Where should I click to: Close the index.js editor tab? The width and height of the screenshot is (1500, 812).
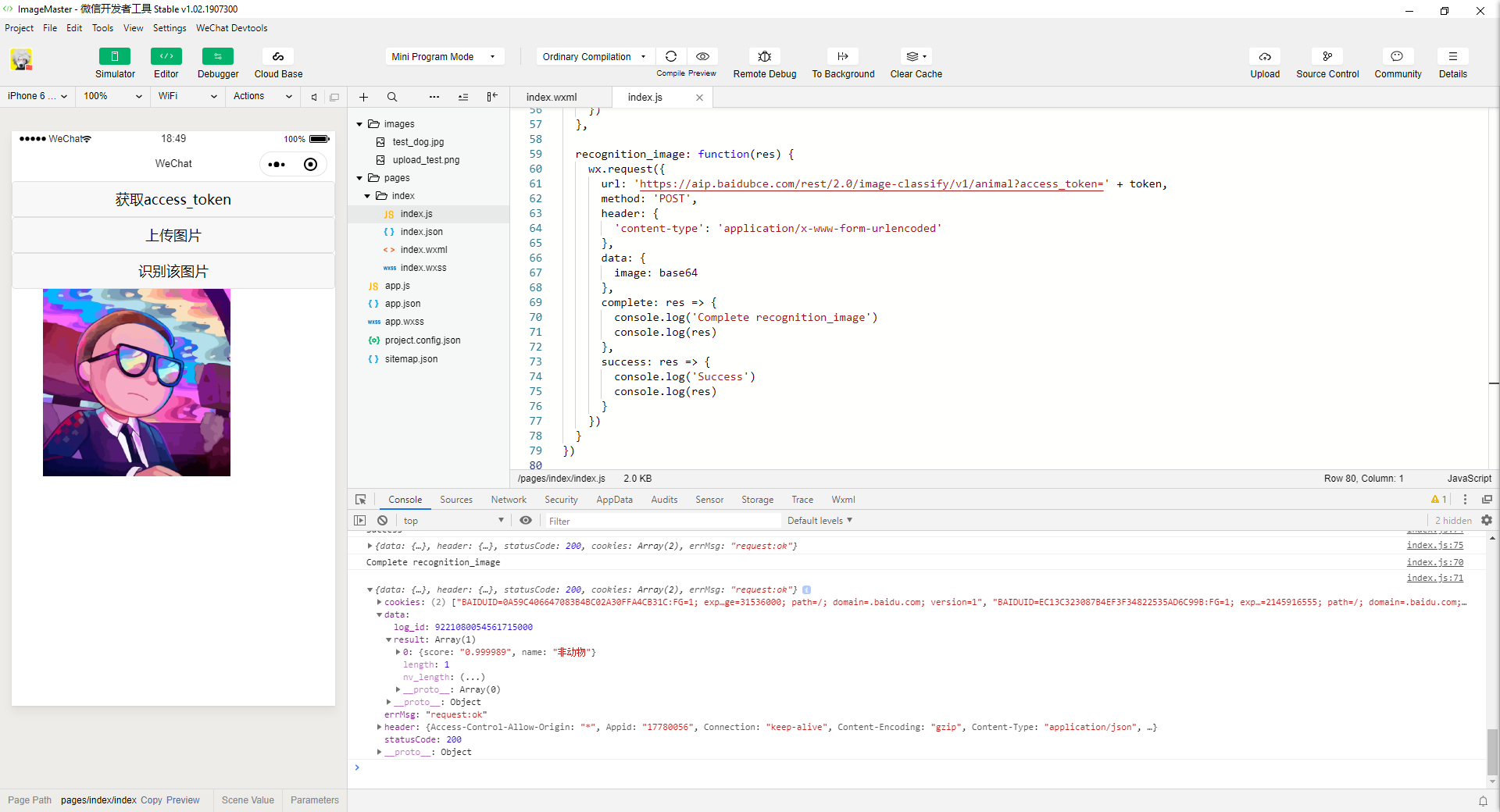tap(699, 98)
